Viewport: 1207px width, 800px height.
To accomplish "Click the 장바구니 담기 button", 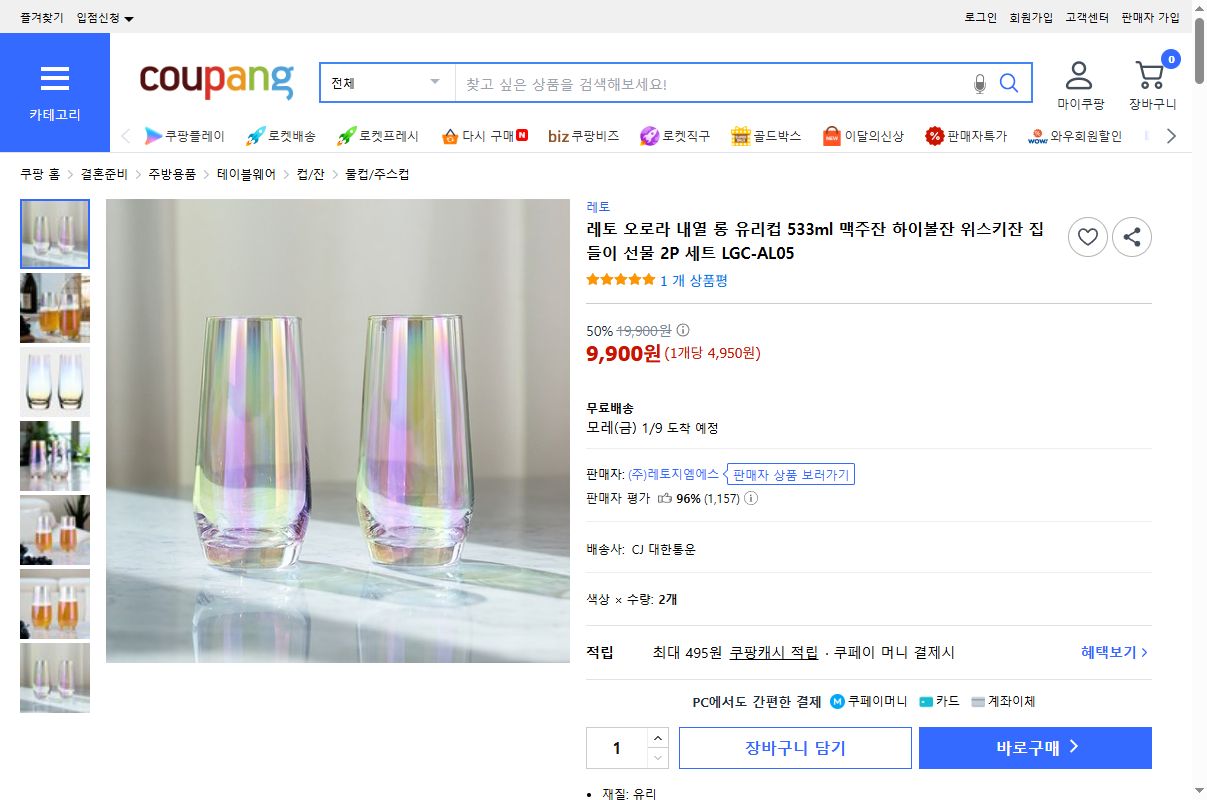I will [795, 747].
